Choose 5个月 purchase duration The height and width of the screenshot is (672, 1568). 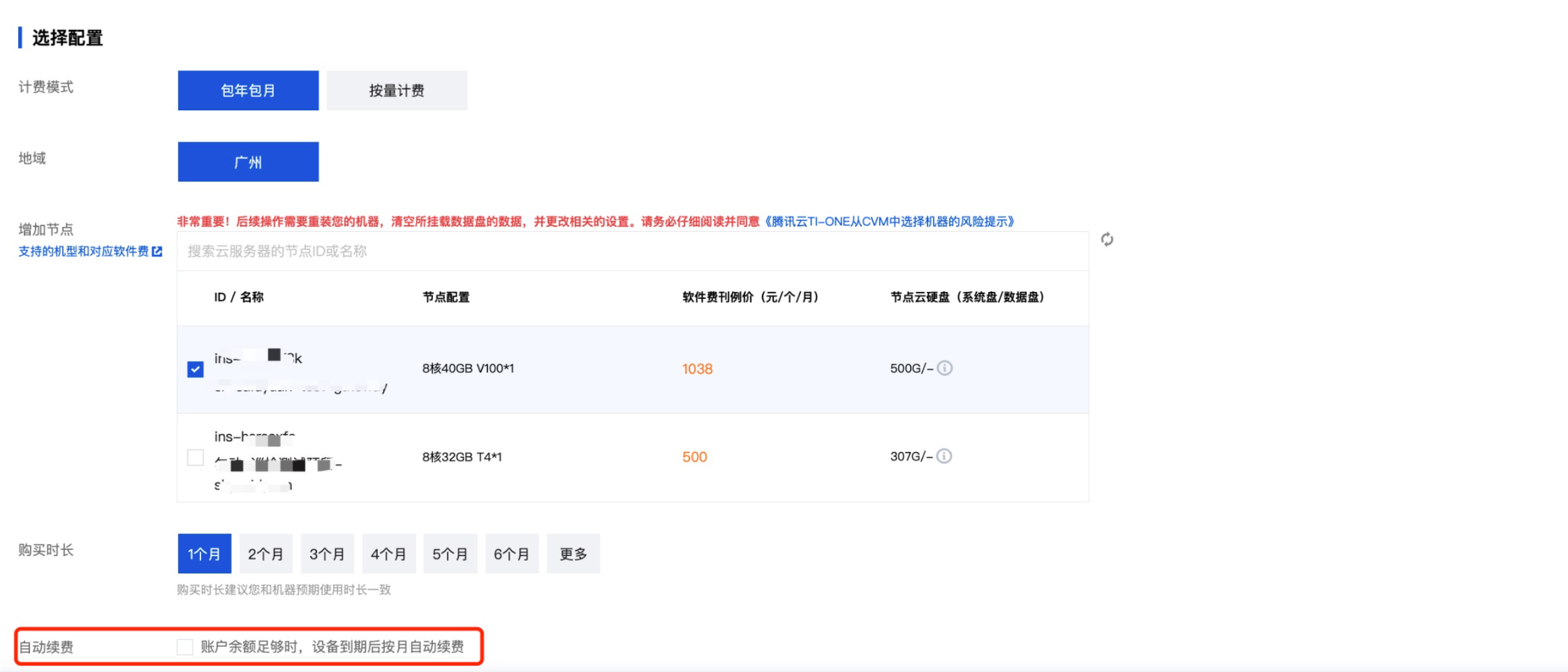[450, 554]
